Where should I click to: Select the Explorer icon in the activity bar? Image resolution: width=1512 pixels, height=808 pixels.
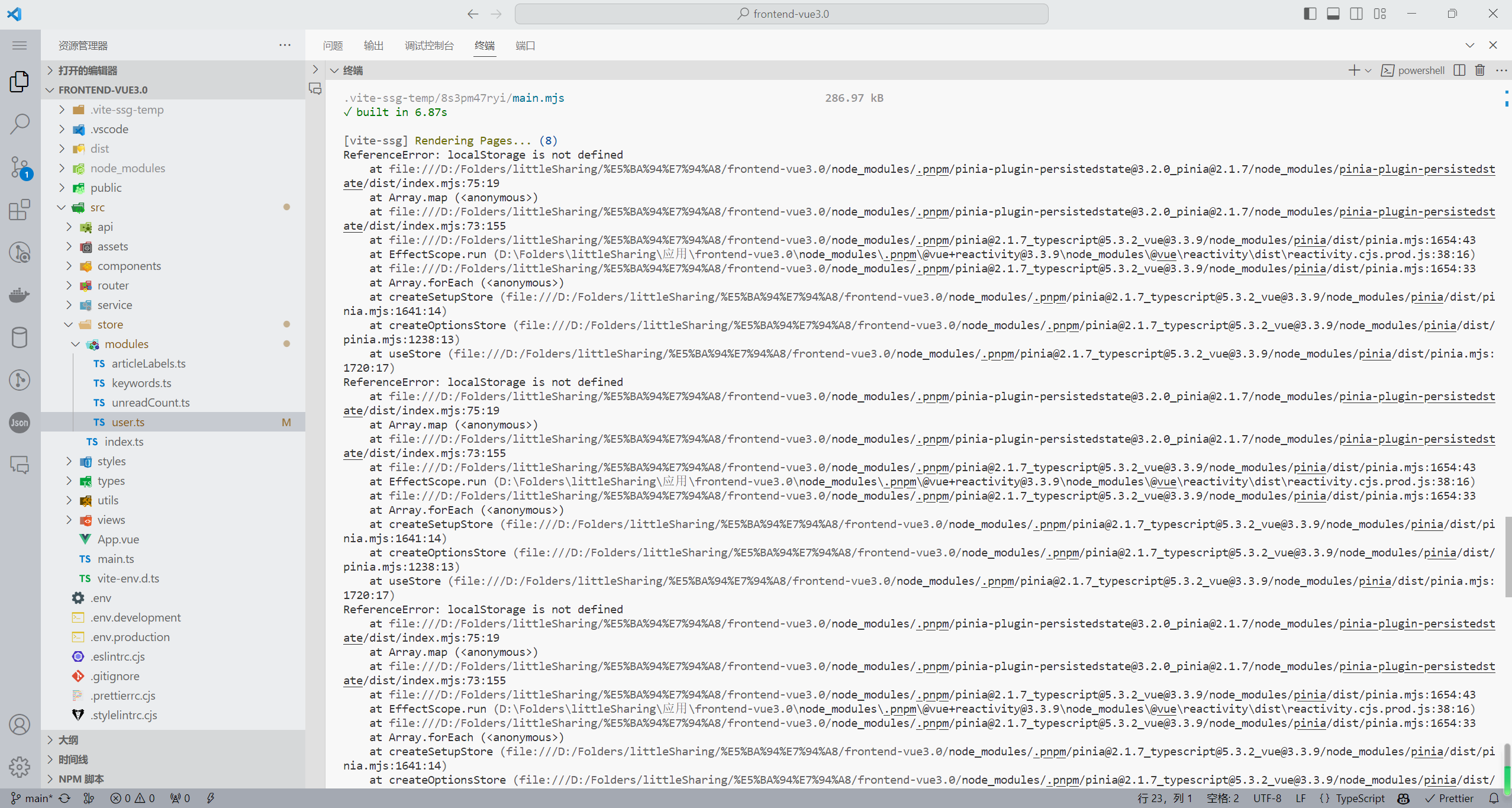[20, 82]
